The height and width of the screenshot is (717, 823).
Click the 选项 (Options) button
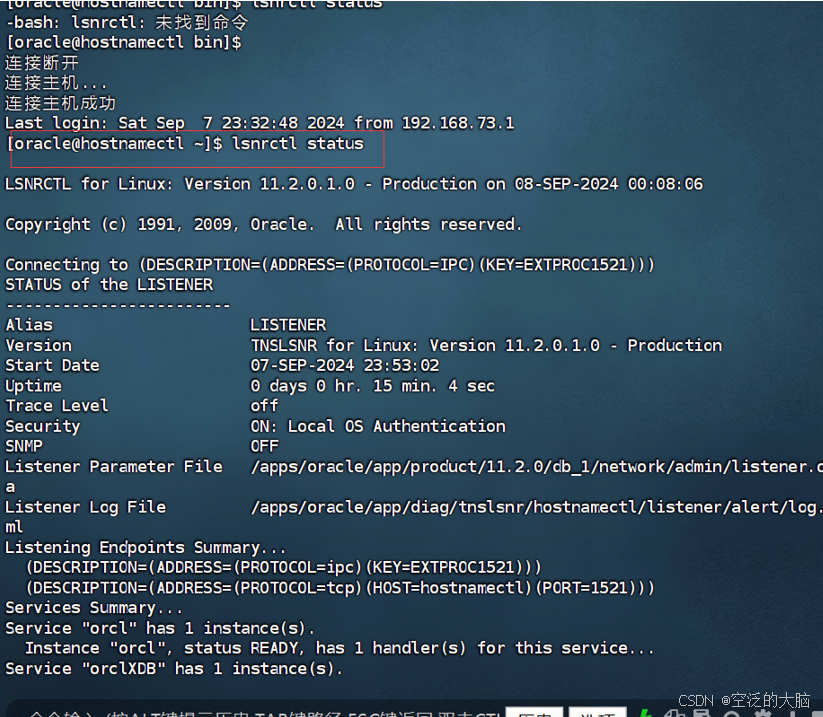coord(597,711)
